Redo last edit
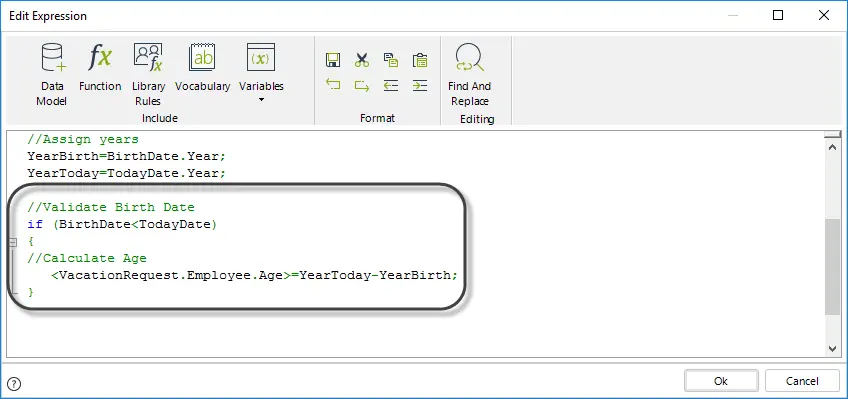848x399 pixels. point(362,85)
